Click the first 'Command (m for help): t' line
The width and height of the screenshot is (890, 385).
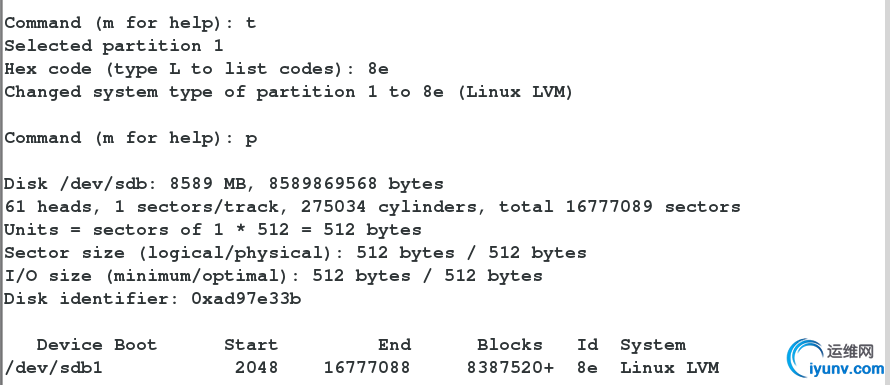130,23
